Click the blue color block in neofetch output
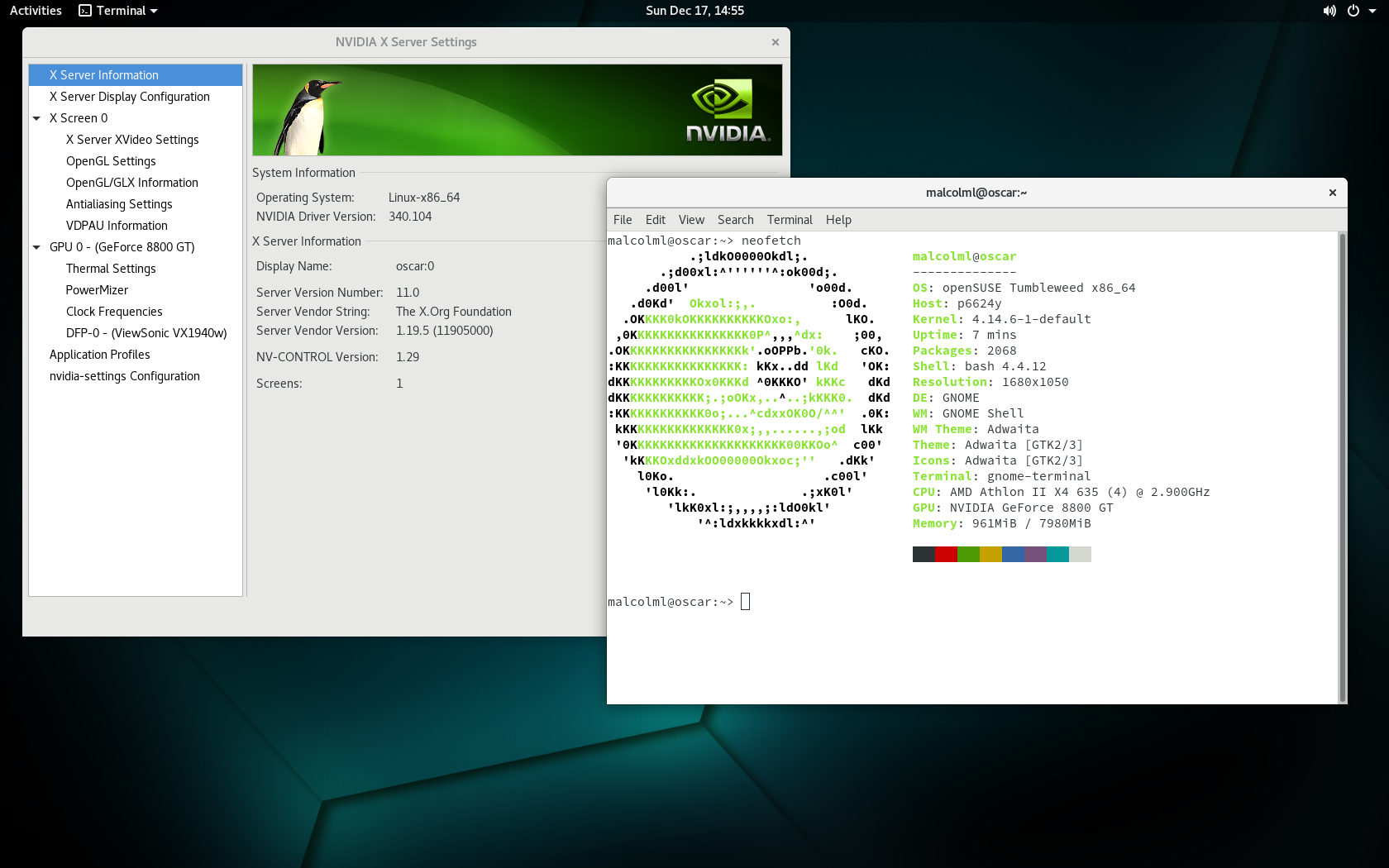The image size is (1389, 868). (1013, 555)
